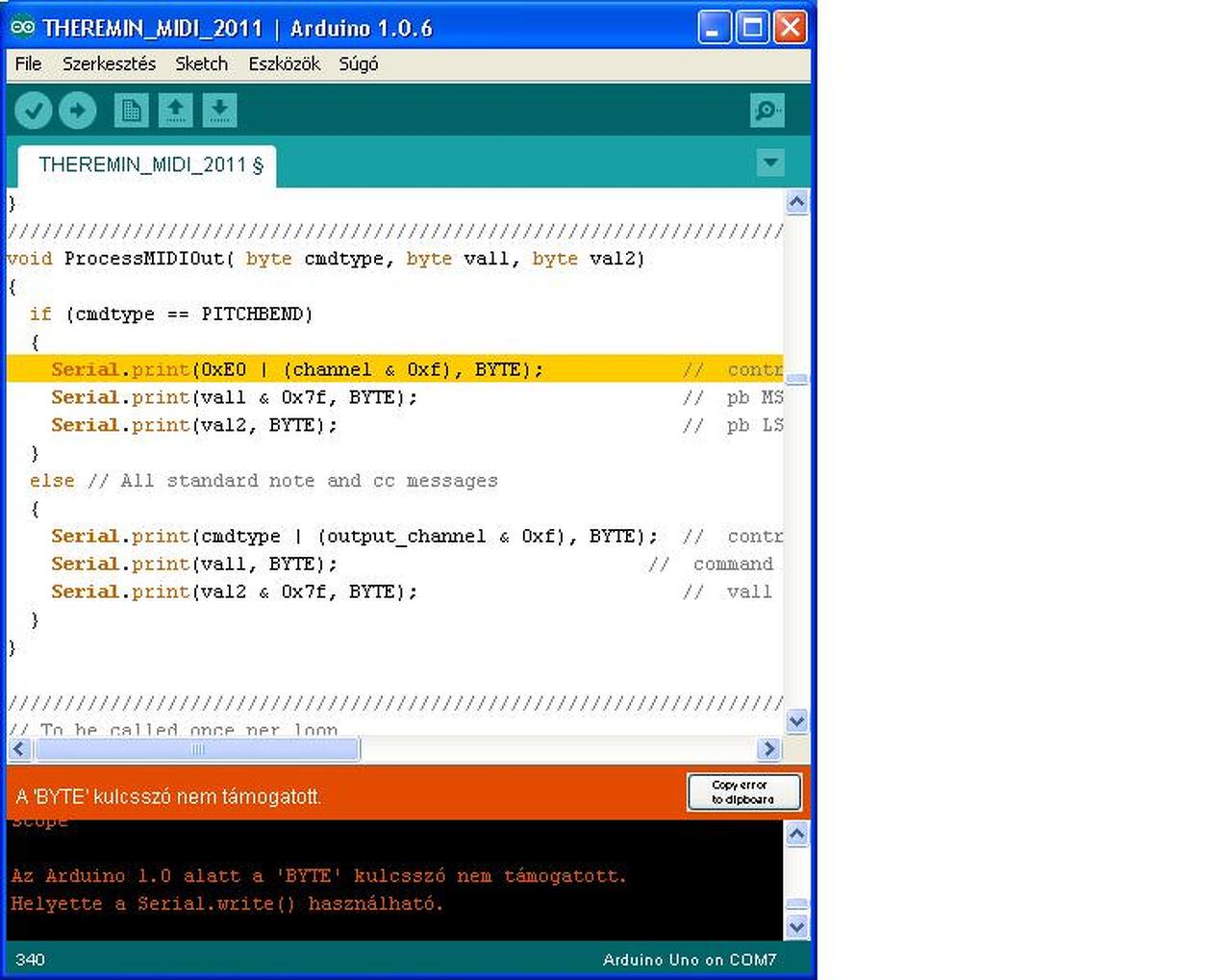Click the Serial.print(val2, BYTE) line
Image resolution: width=1231 pixels, height=980 pixels.
(x=194, y=425)
